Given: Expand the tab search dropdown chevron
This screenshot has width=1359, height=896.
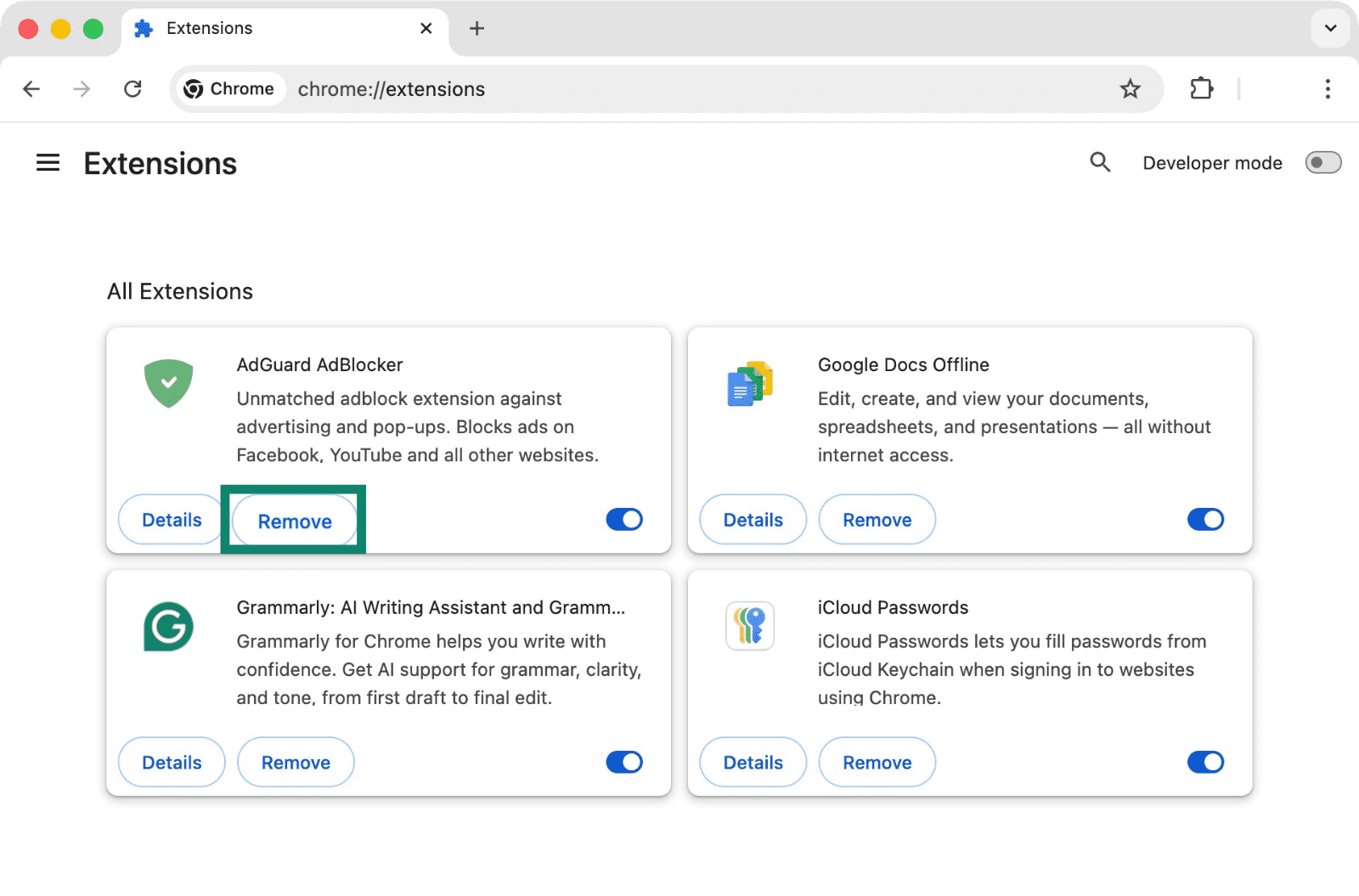Looking at the screenshot, I should click(1330, 29).
